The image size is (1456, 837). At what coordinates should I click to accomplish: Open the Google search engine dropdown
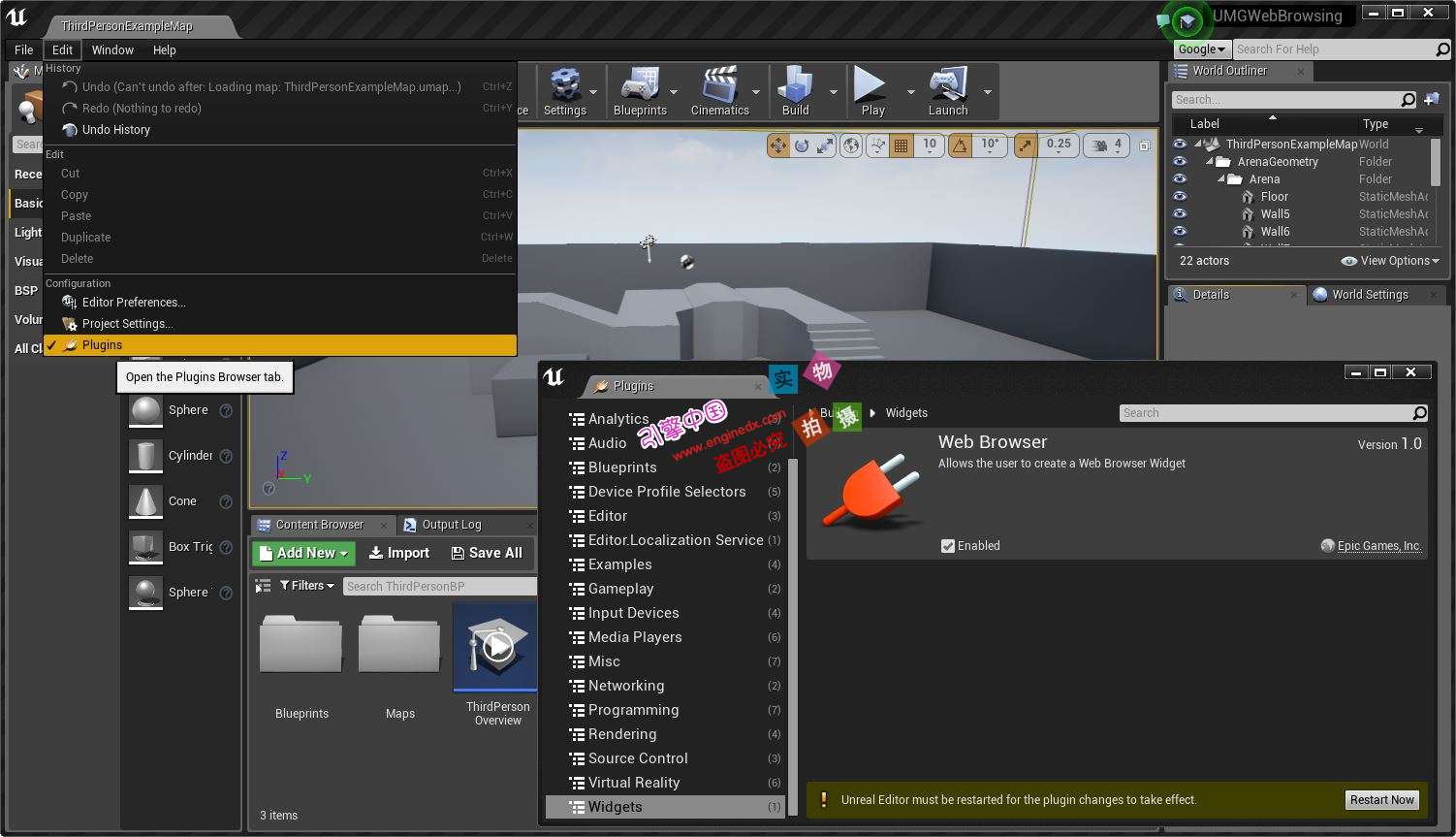point(1202,49)
